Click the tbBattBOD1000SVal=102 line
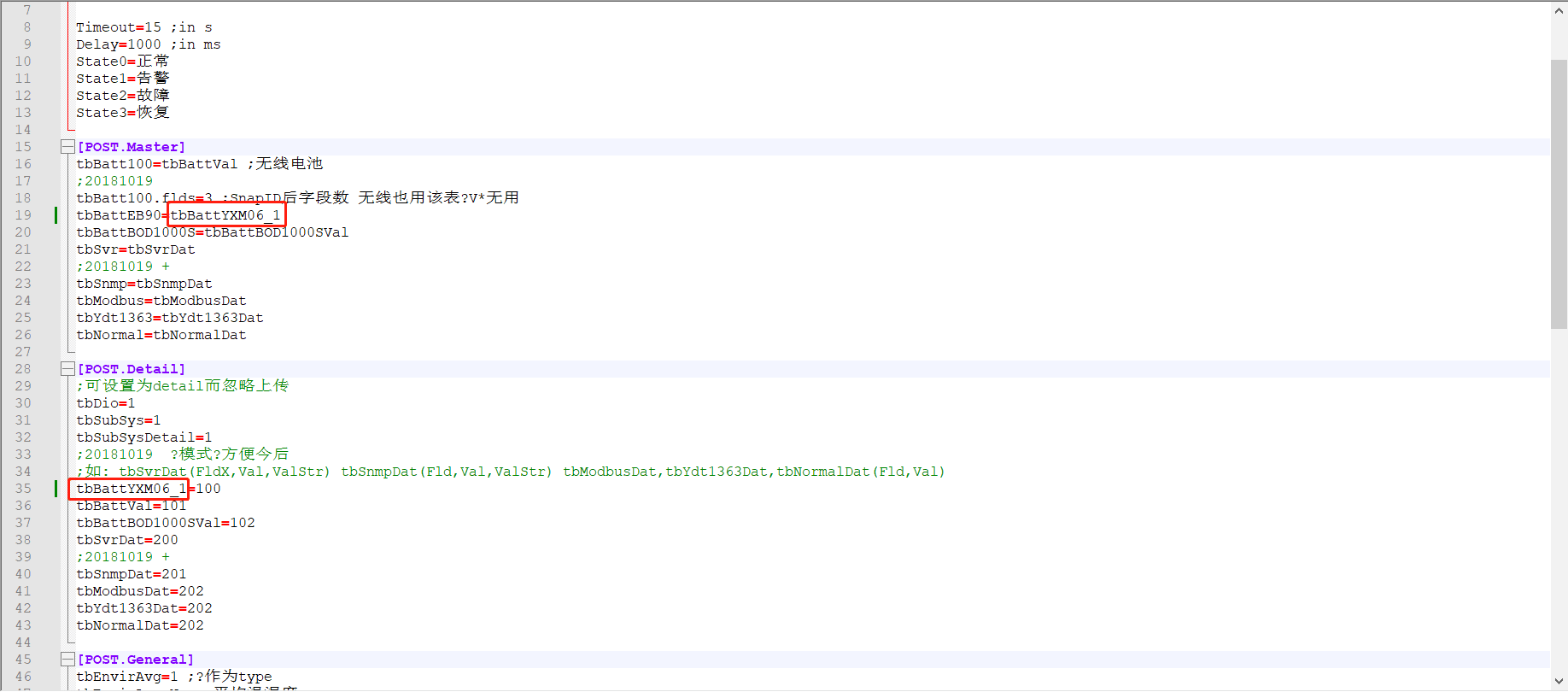 tap(166, 523)
